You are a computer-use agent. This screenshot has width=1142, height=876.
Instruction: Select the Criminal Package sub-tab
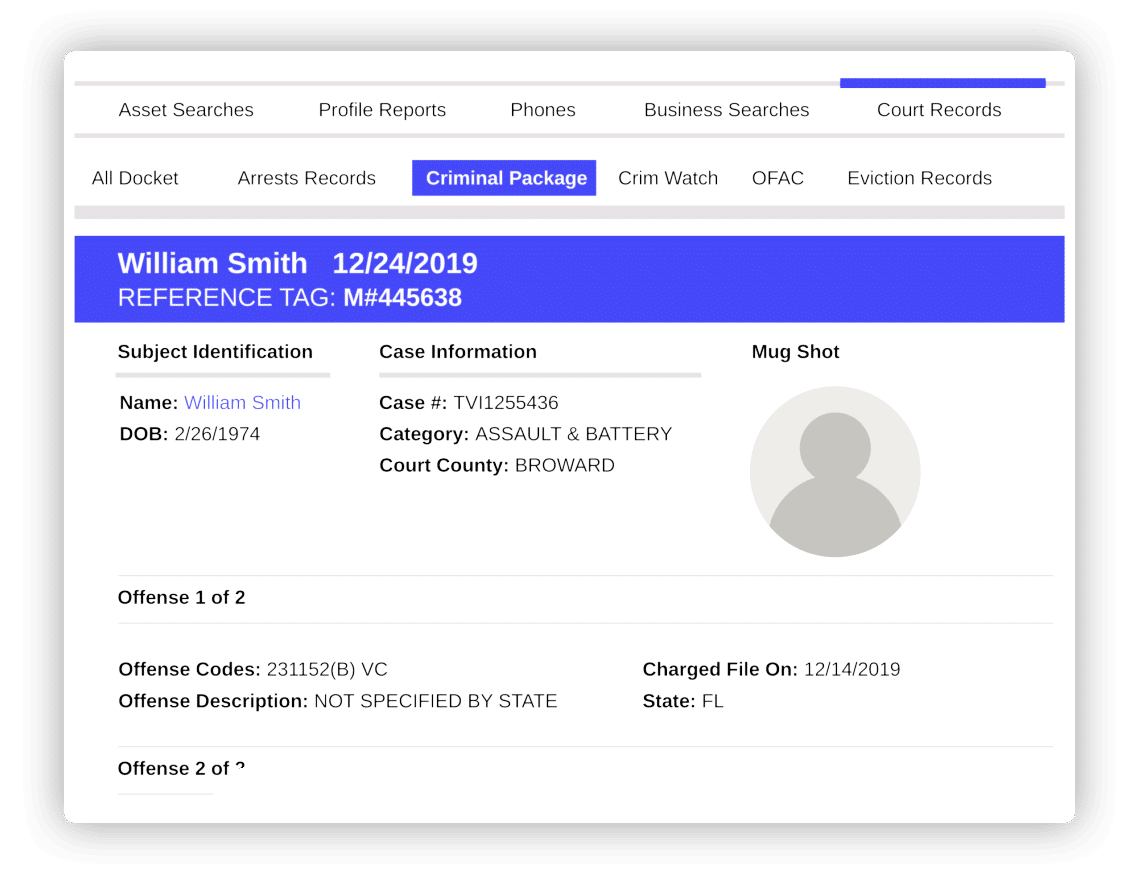click(x=504, y=178)
